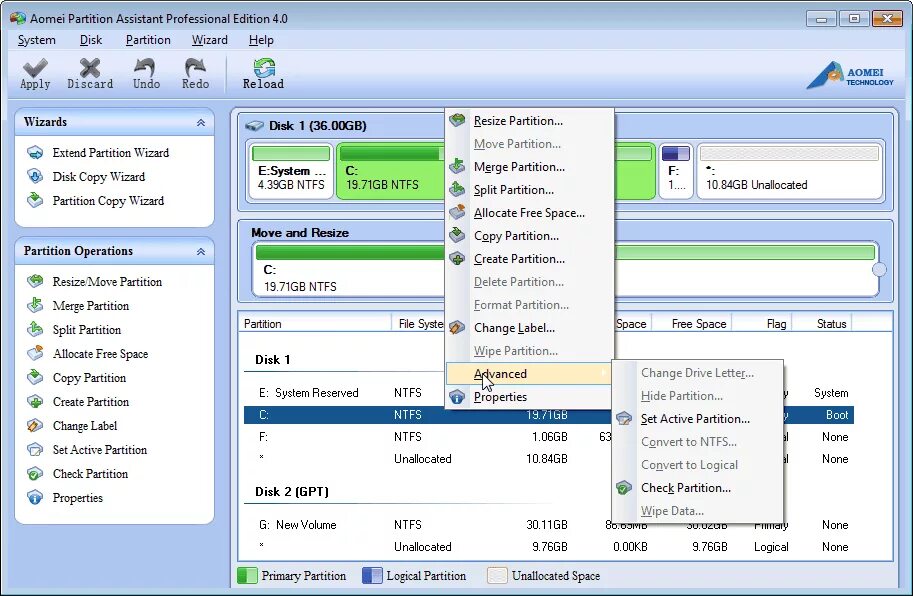Select G: New Volume row in Disk 2
This screenshot has width=913, height=596.
(x=548, y=525)
